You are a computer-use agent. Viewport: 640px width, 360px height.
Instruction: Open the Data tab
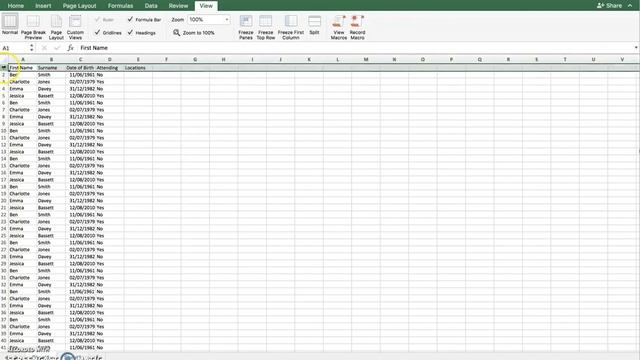click(151, 6)
